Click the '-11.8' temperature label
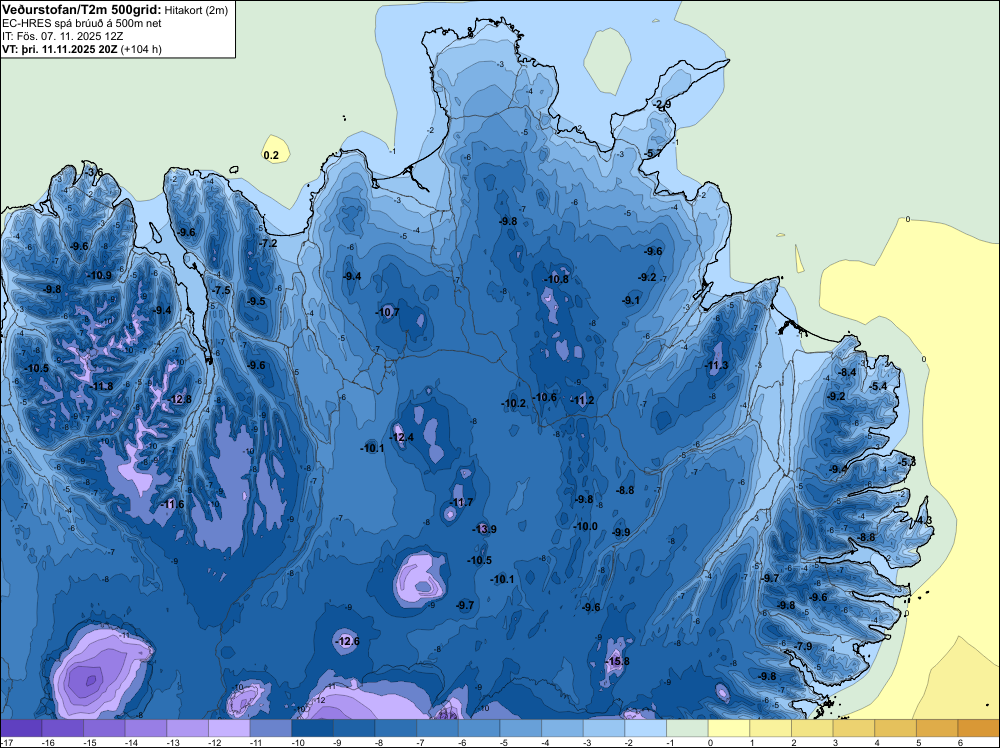This screenshot has height=748, width=1000. point(101,386)
